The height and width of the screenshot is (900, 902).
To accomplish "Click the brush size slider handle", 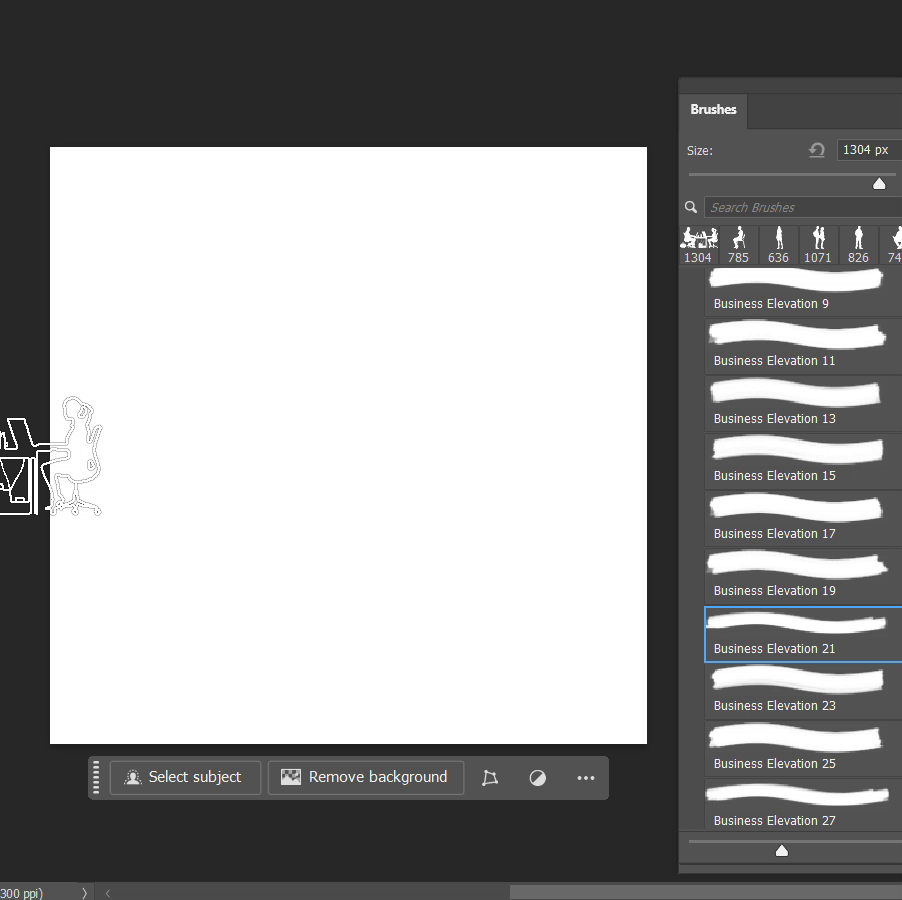I will 879,183.
